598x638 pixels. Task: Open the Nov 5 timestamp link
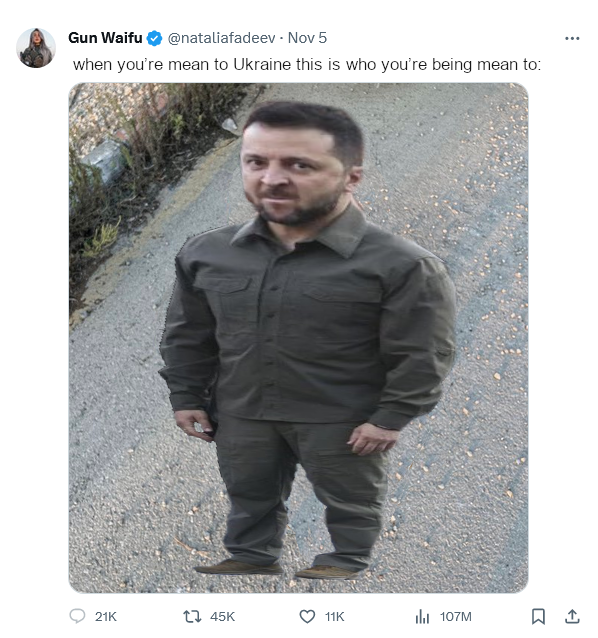pos(307,38)
